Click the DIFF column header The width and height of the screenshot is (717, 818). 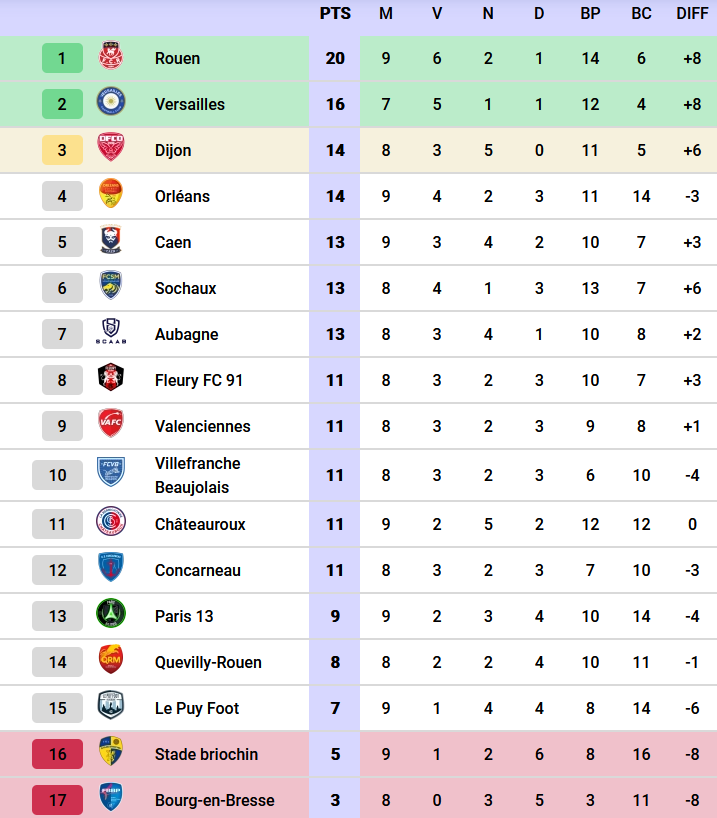(692, 14)
